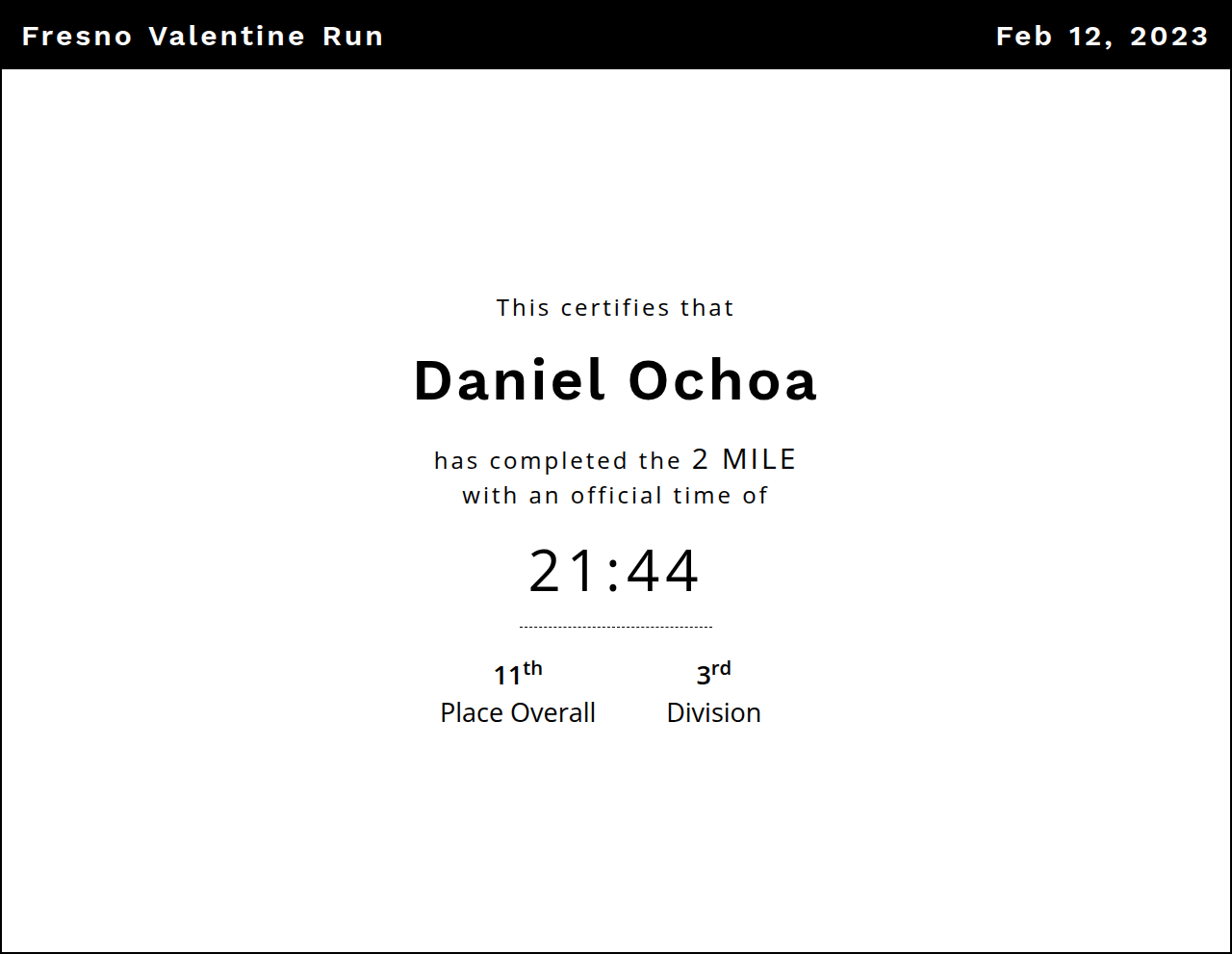Select the 'has completed the' phrase
This screenshot has width=1232, height=954.
[557, 461]
